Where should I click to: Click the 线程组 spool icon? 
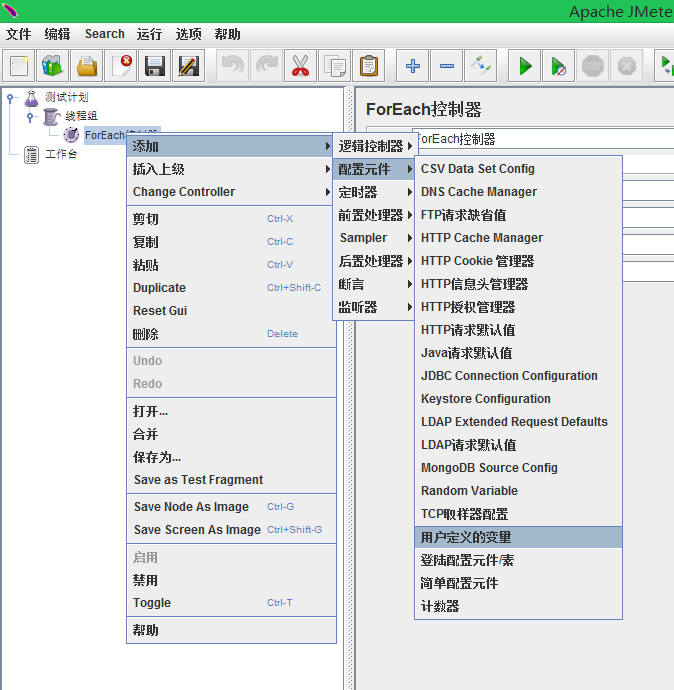(x=51, y=117)
